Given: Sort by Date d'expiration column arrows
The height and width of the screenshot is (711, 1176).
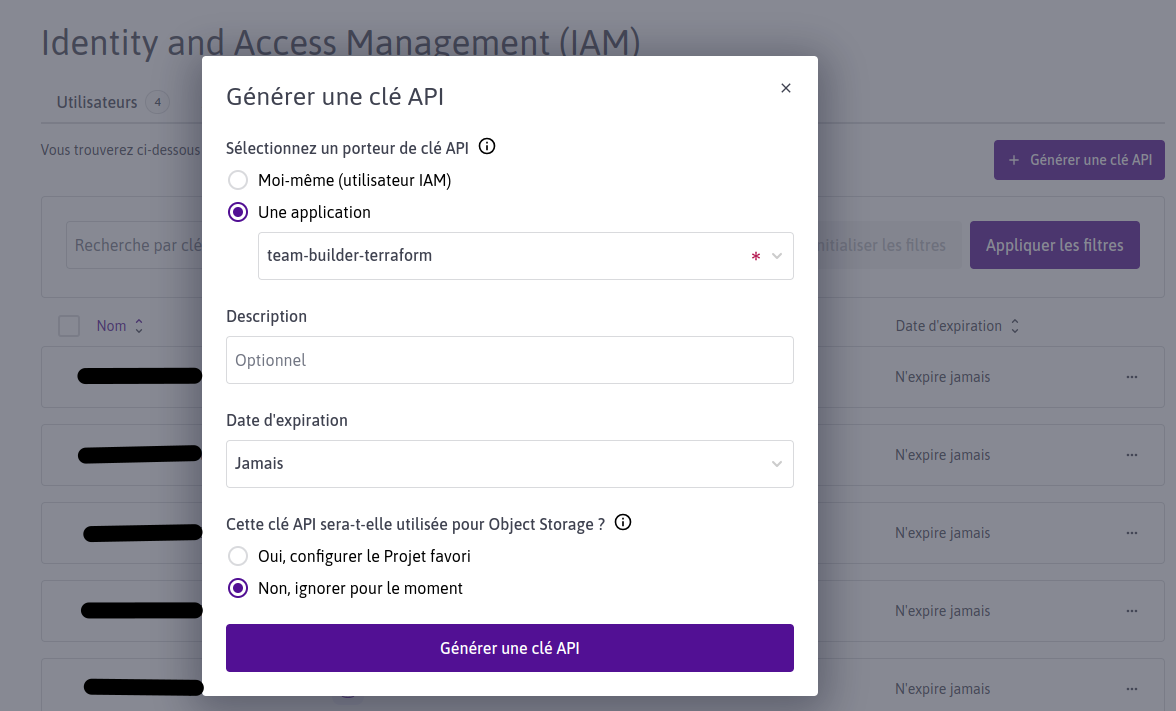Looking at the screenshot, I should (x=1015, y=326).
